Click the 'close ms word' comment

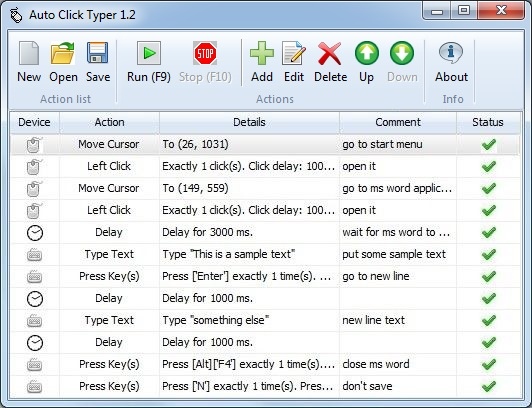click(x=376, y=364)
